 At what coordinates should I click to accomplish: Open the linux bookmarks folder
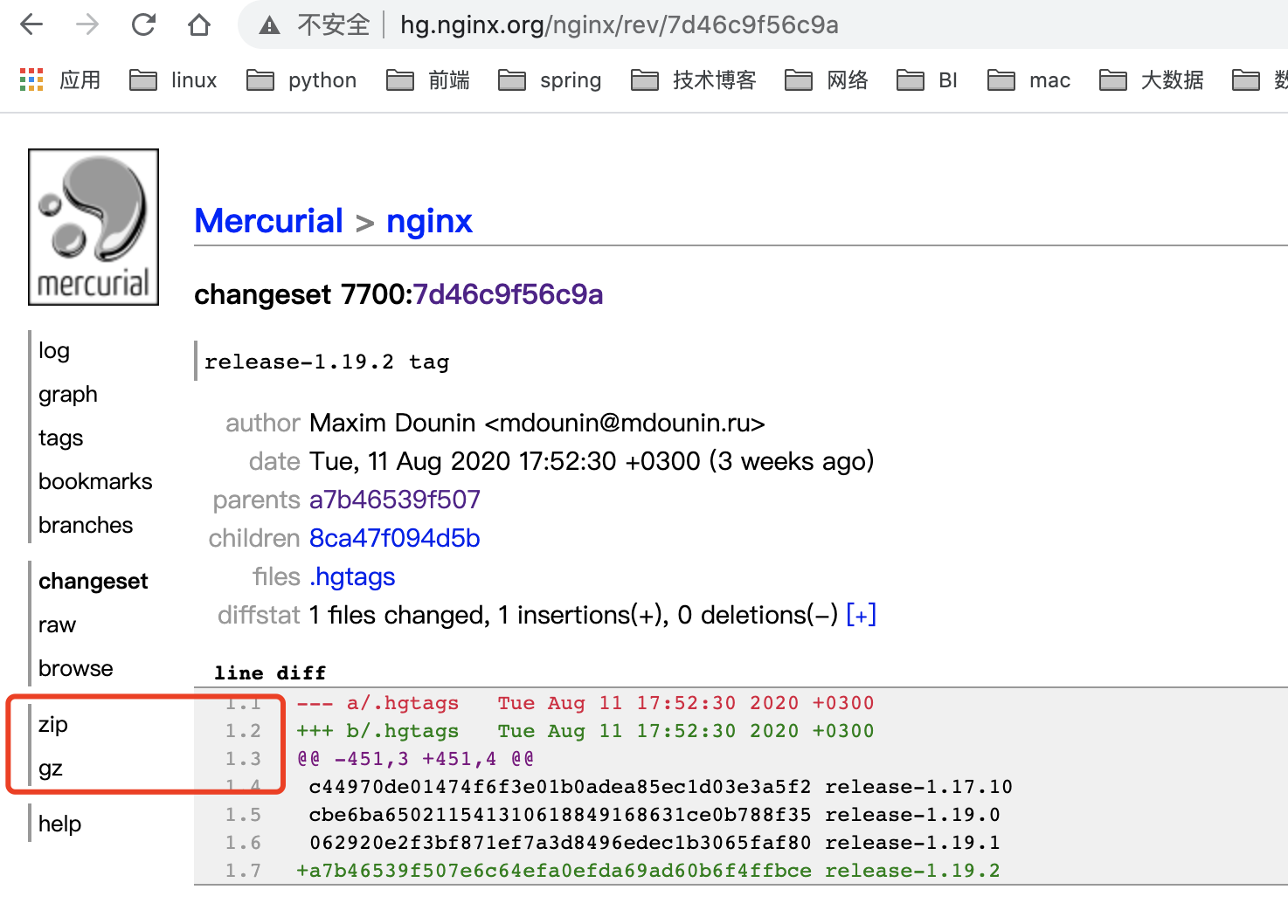173,80
